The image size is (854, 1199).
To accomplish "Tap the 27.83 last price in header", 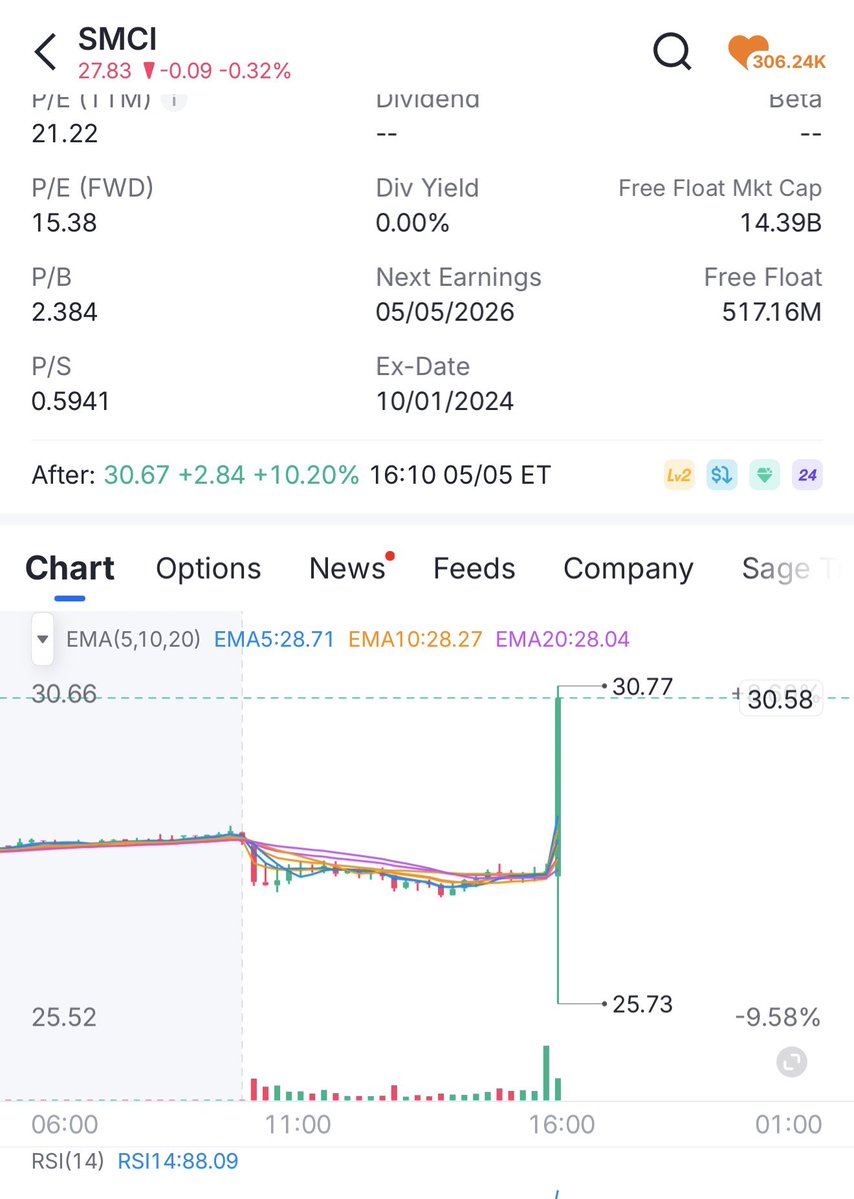I will 105,71.
